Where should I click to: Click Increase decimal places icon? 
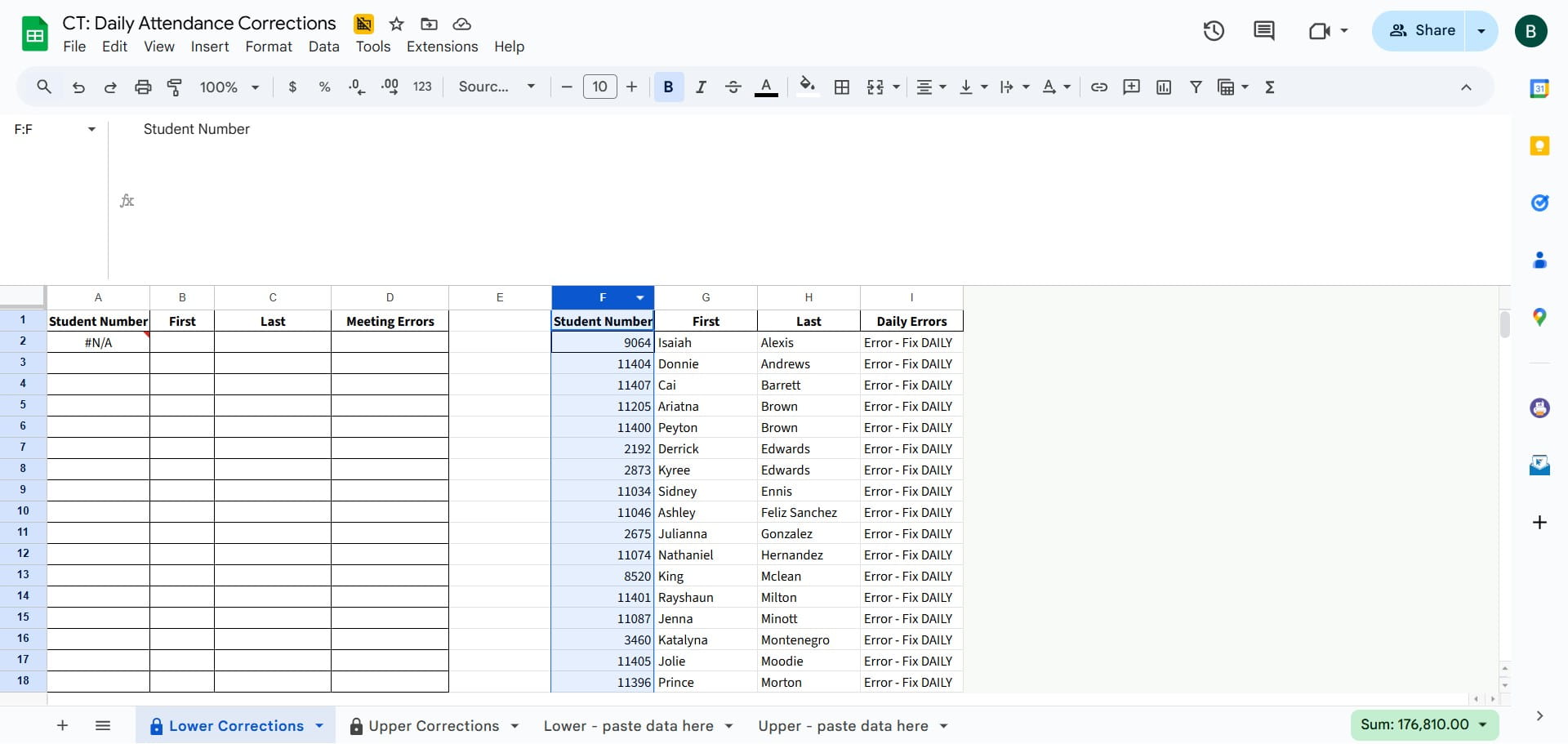tap(390, 87)
